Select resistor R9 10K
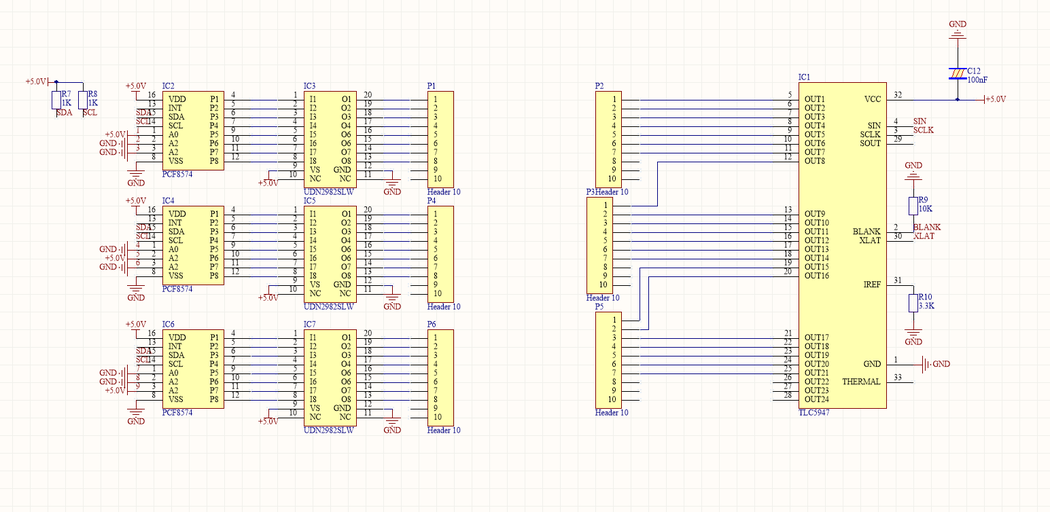 click(x=912, y=205)
